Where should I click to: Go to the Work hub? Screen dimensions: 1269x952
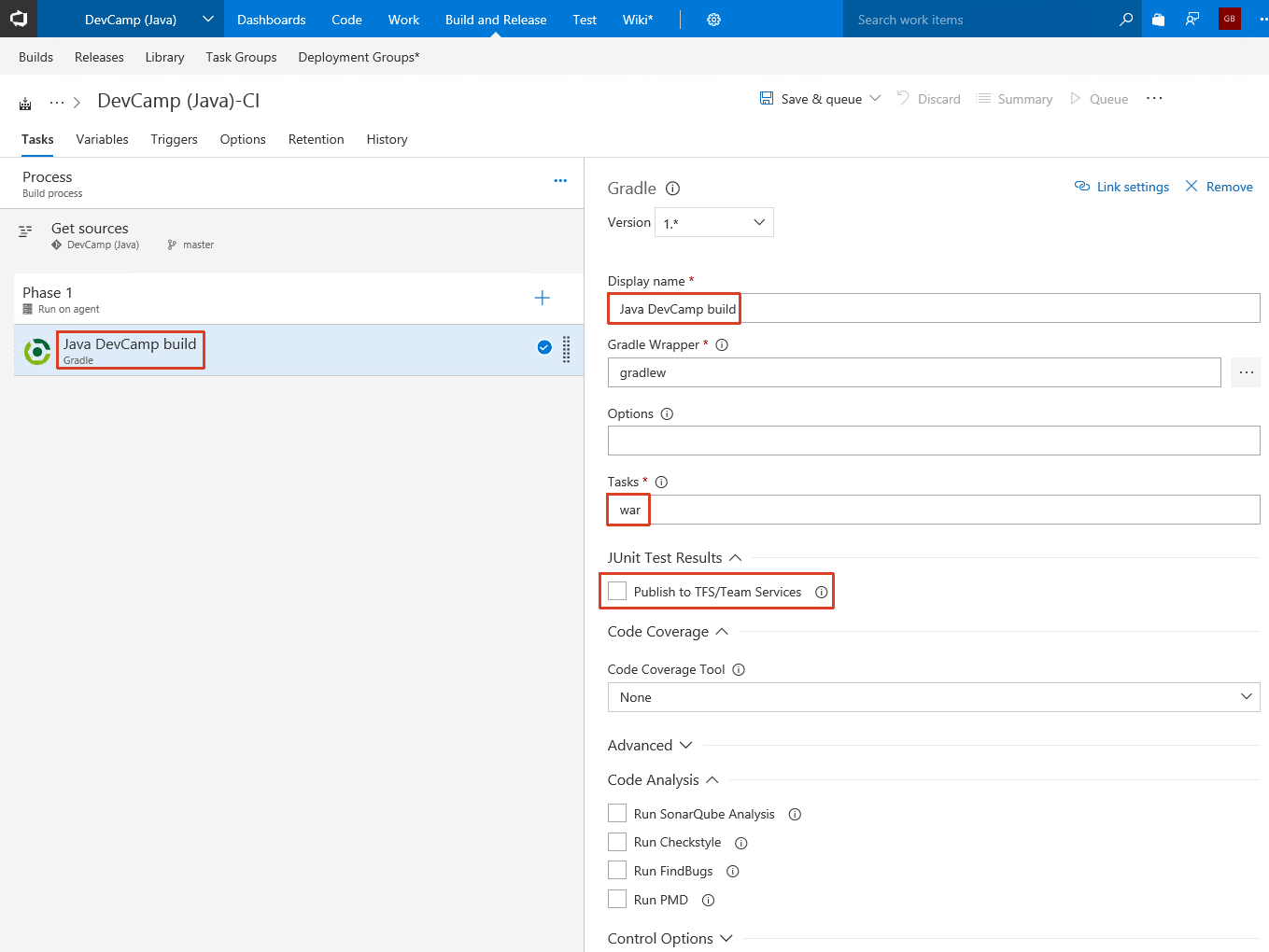pos(403,20)
